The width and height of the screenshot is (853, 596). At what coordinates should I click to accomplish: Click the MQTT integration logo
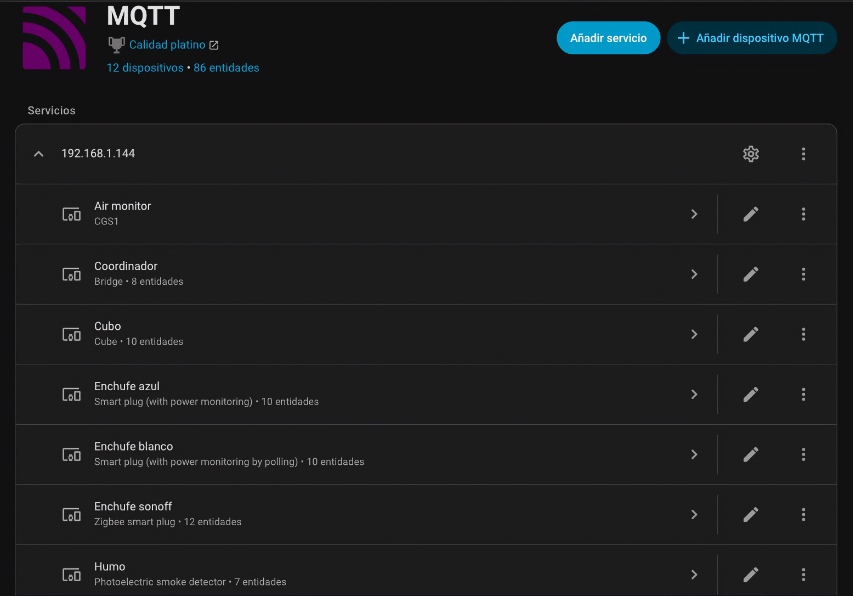[54, 38]
